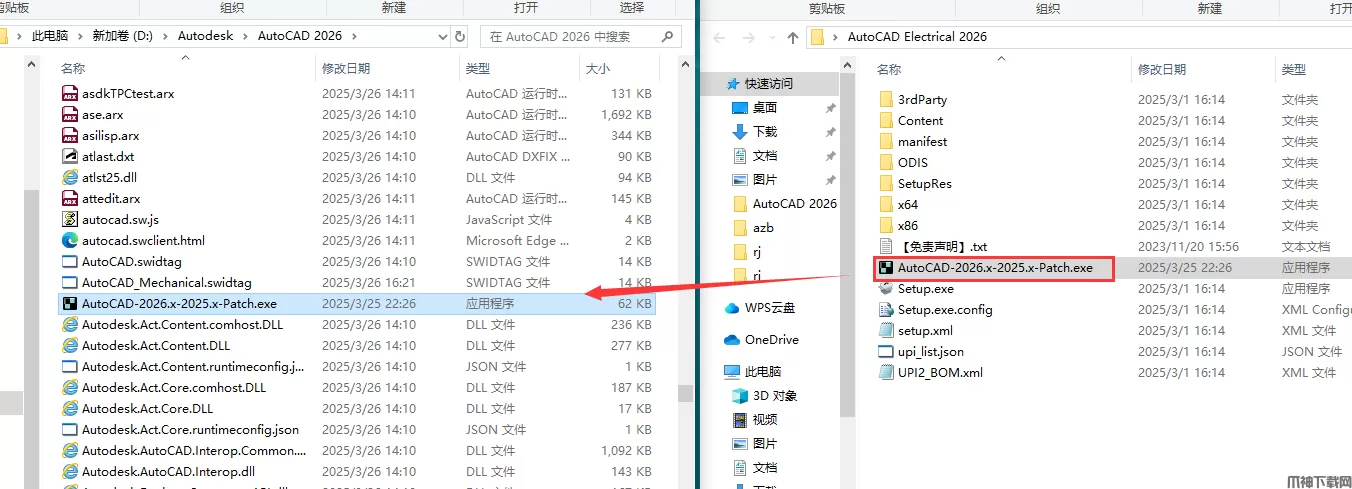Select the atlast.dxt file icon

70,156
